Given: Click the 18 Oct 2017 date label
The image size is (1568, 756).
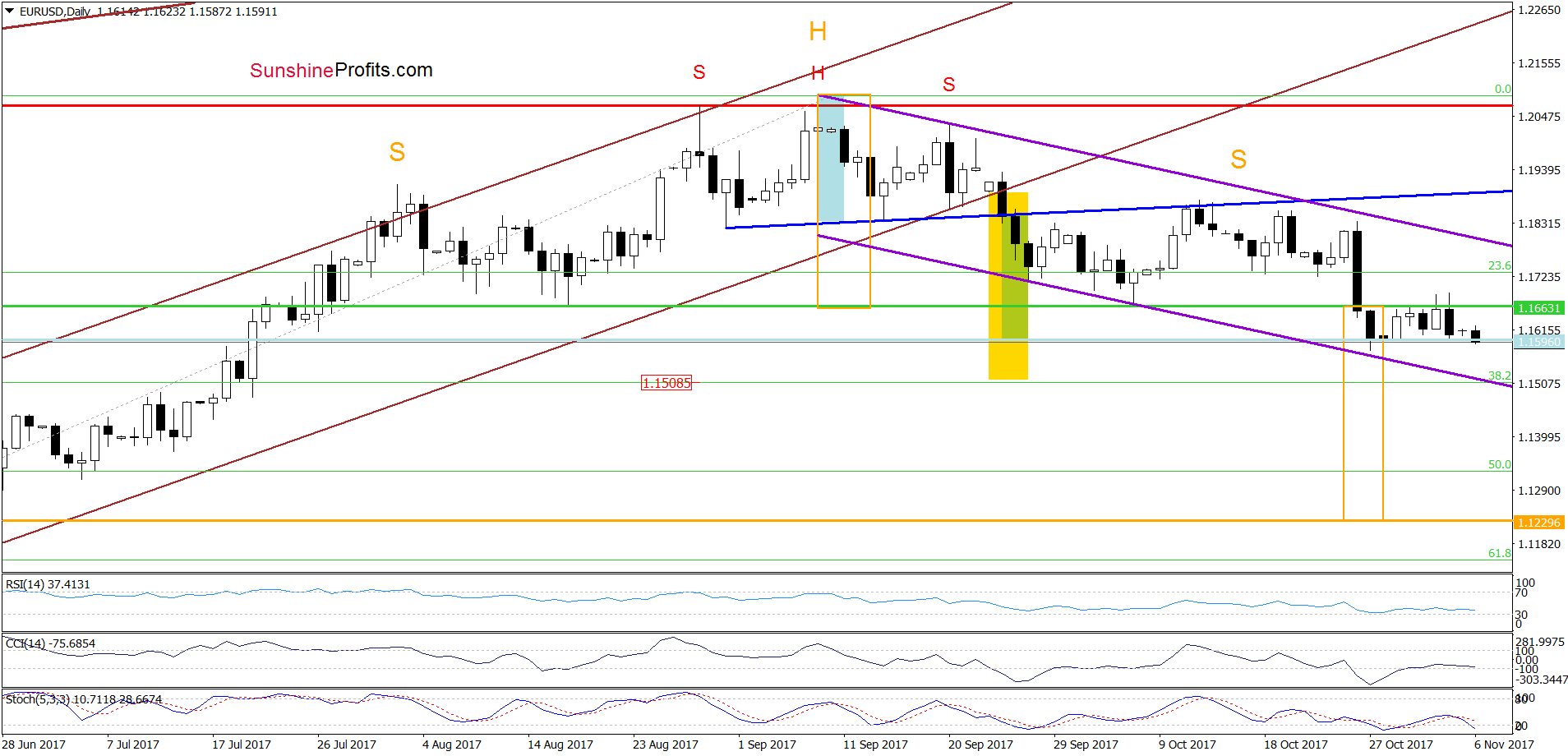Looking at the screenshot, I should point(1296,744).
